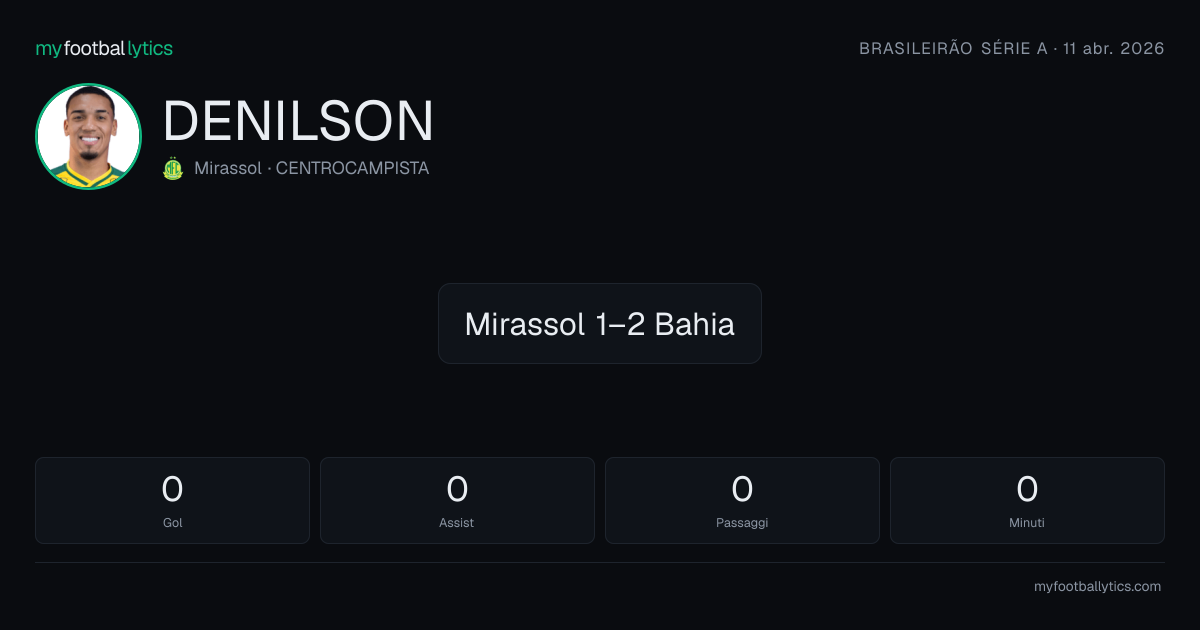This screenshot has height=630, width=1200.
Task: Click the zero value above Minuti
Action: tap(1027, 489)
